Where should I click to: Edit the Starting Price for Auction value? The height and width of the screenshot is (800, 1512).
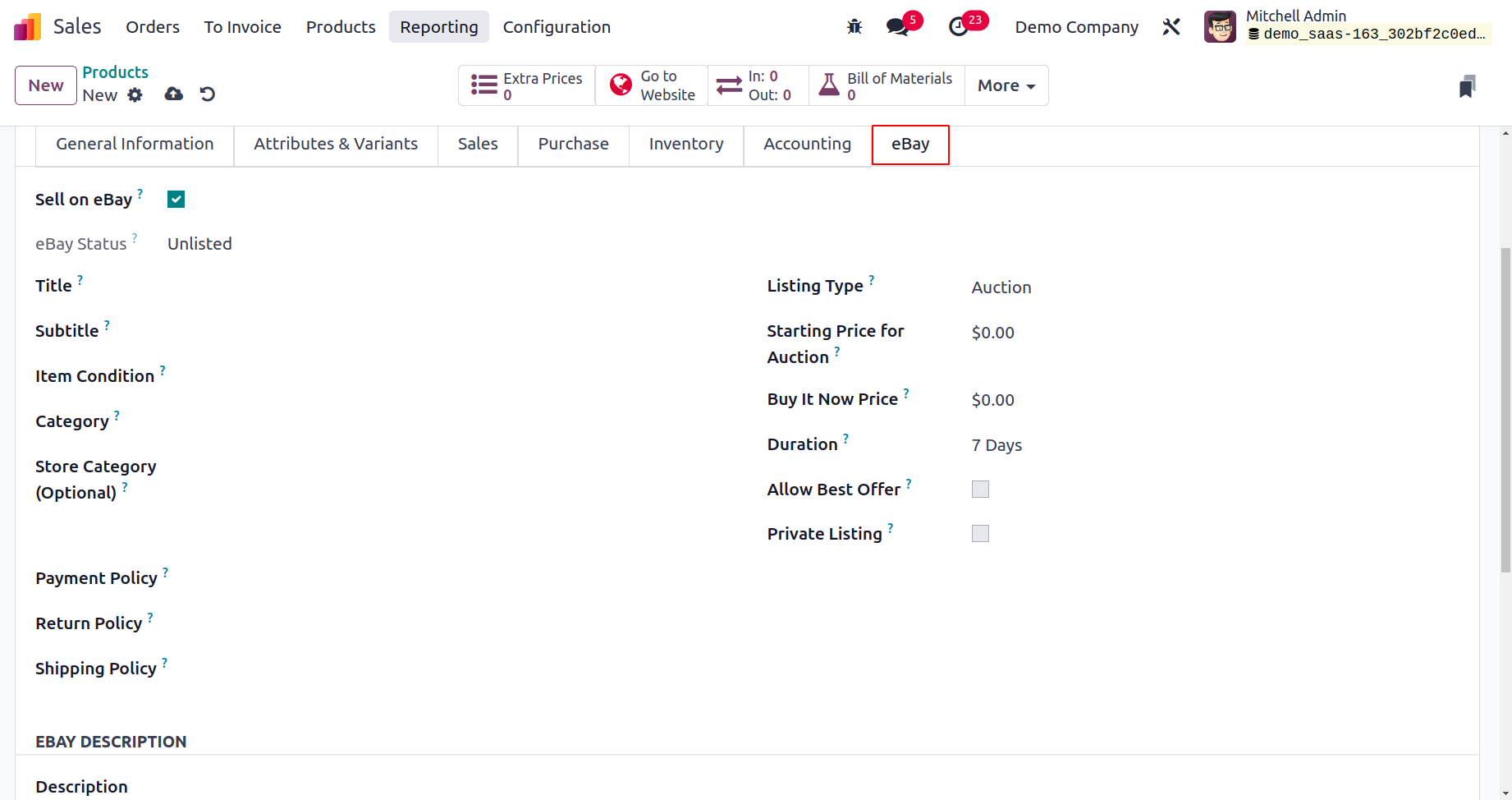click(1215, 333)
